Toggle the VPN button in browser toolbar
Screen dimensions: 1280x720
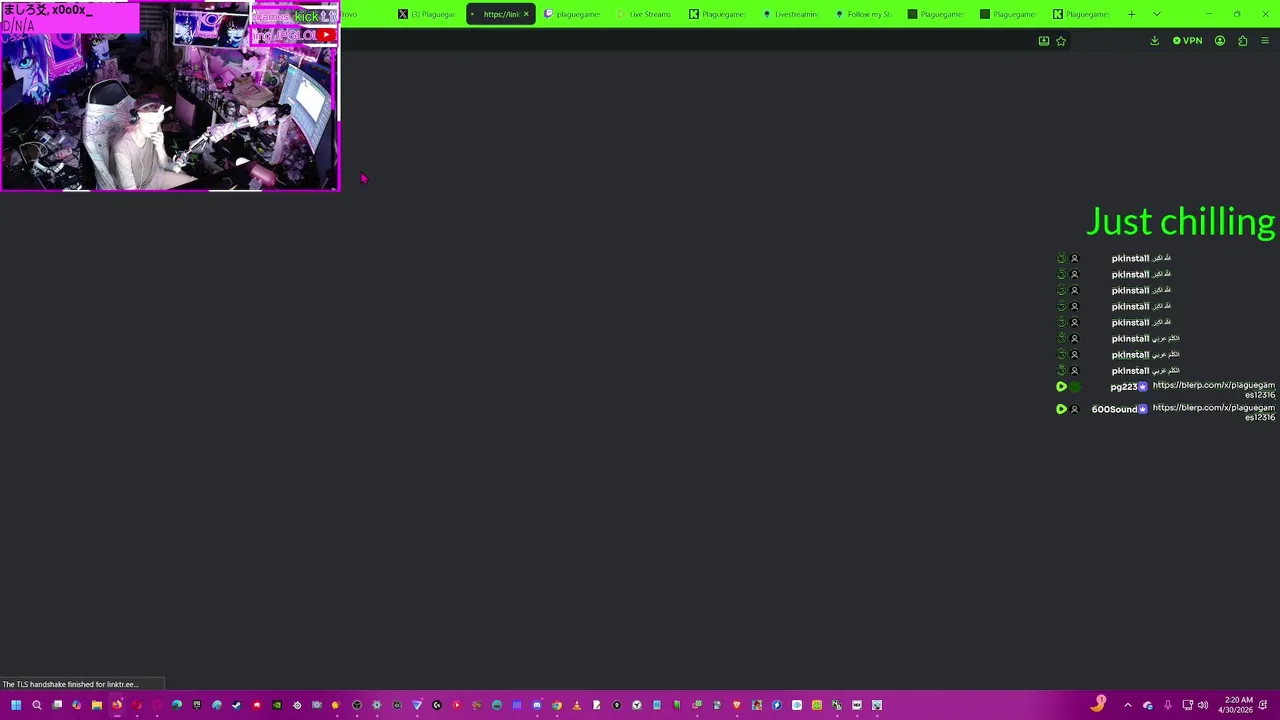point(1187,41)
